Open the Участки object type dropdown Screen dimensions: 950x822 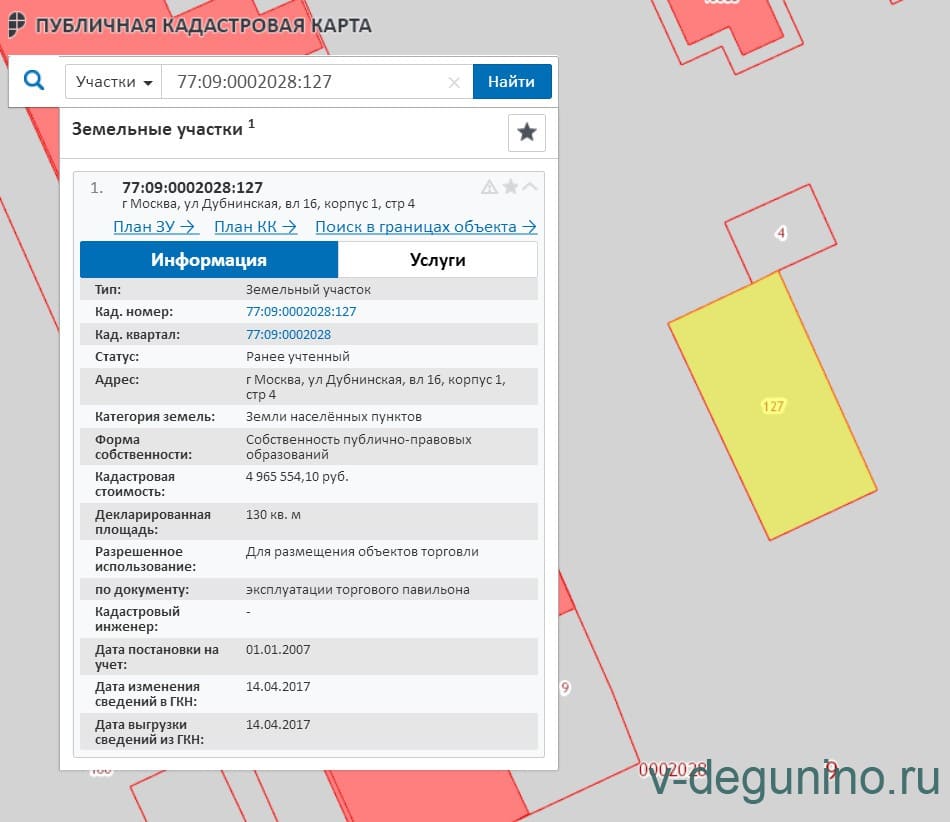click(x=113, y=82)
